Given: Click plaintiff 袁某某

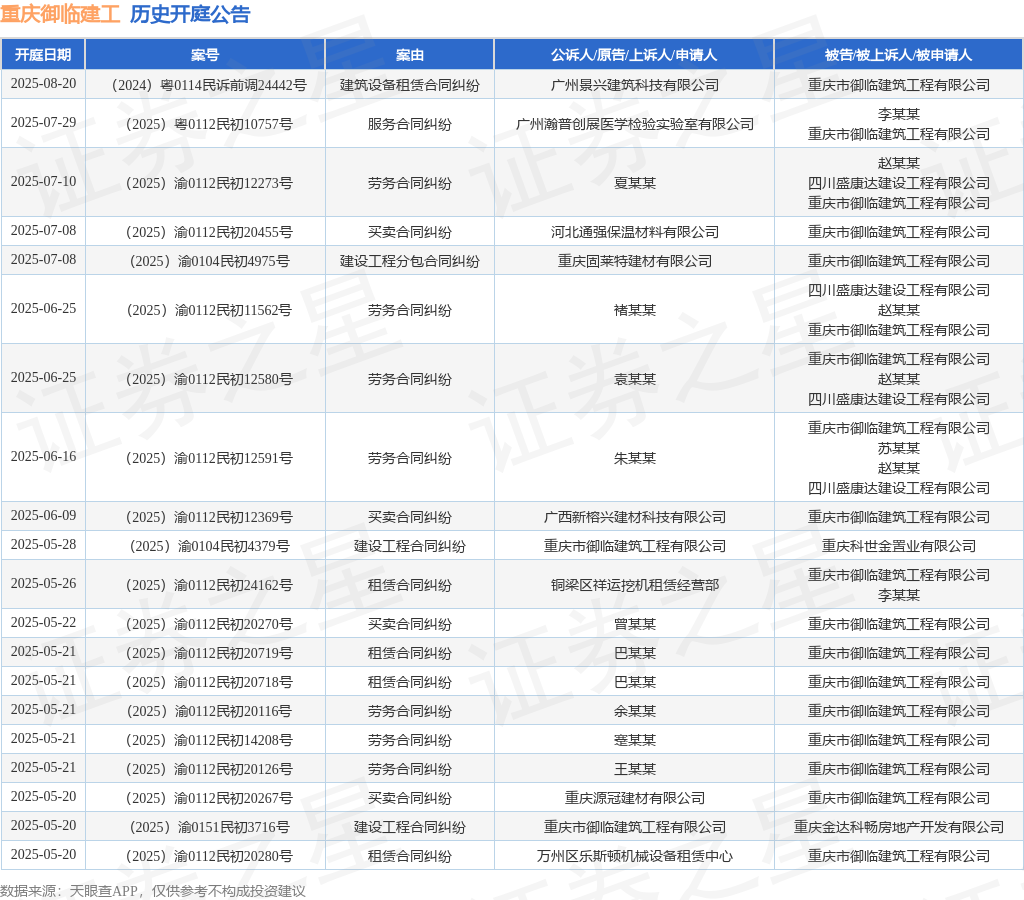Looking at the screenshot, I should tap(635, 379).
